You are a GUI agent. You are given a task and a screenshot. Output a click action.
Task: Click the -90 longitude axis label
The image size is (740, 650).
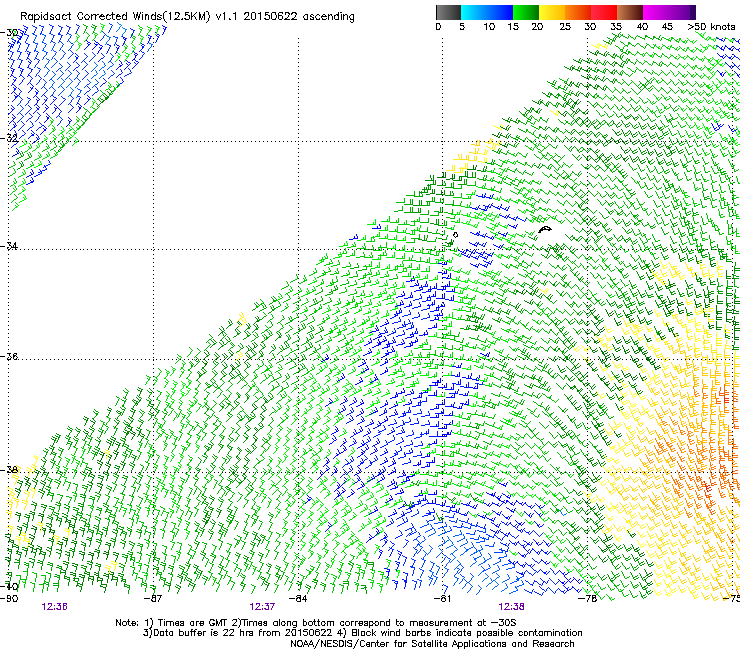tap(9, 598)
